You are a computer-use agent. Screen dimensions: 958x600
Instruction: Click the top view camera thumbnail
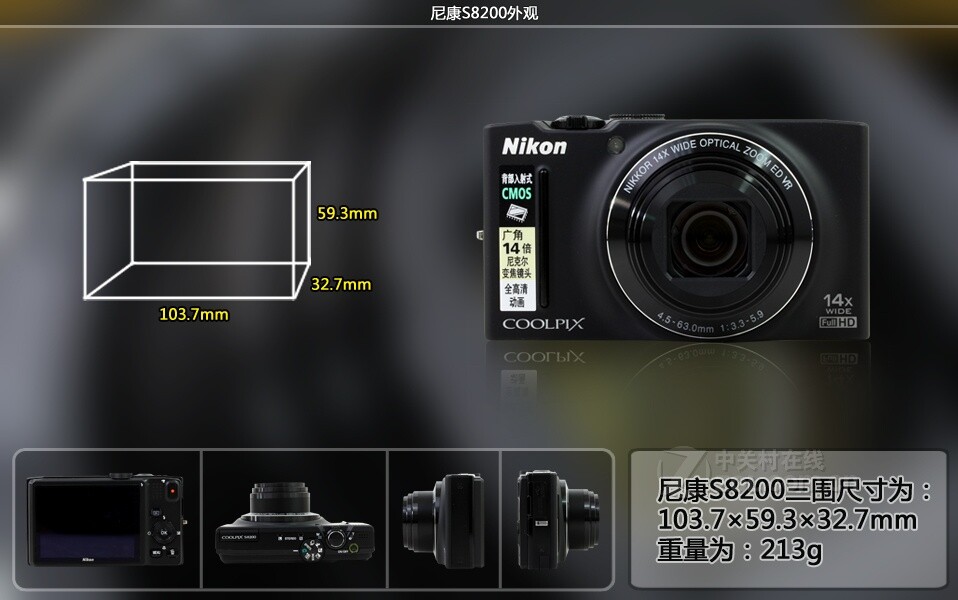(294, 522)
